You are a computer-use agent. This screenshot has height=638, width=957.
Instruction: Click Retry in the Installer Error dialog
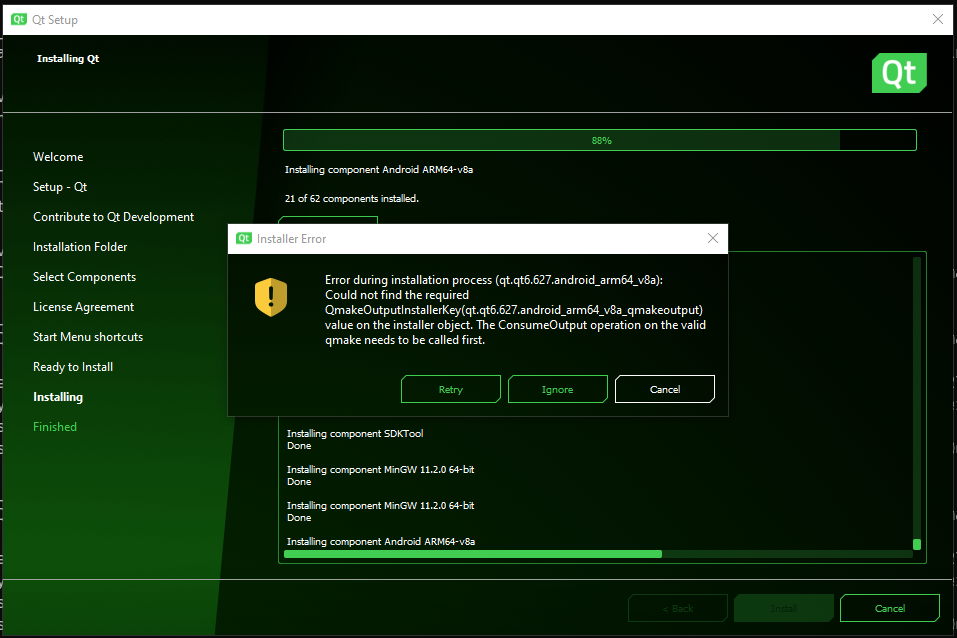(x=450, y=389)
